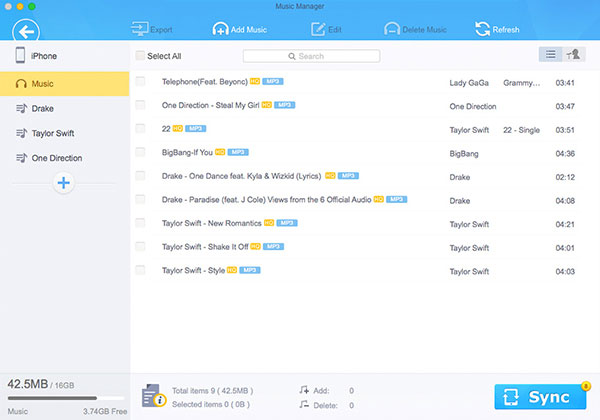Check the BigBang-If You track
This screenshot has width=600, height=420.
pos(140,152)
